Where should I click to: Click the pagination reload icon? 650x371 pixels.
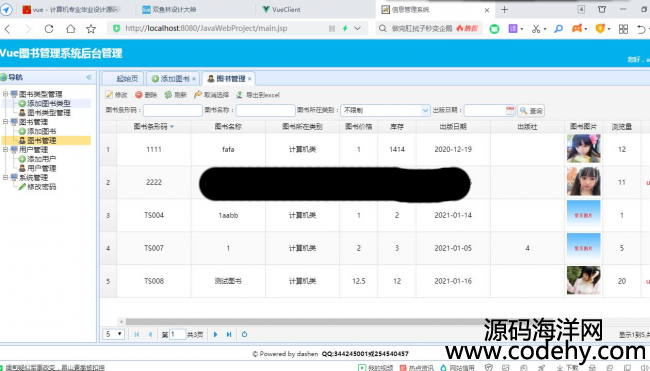pos(245,334)
